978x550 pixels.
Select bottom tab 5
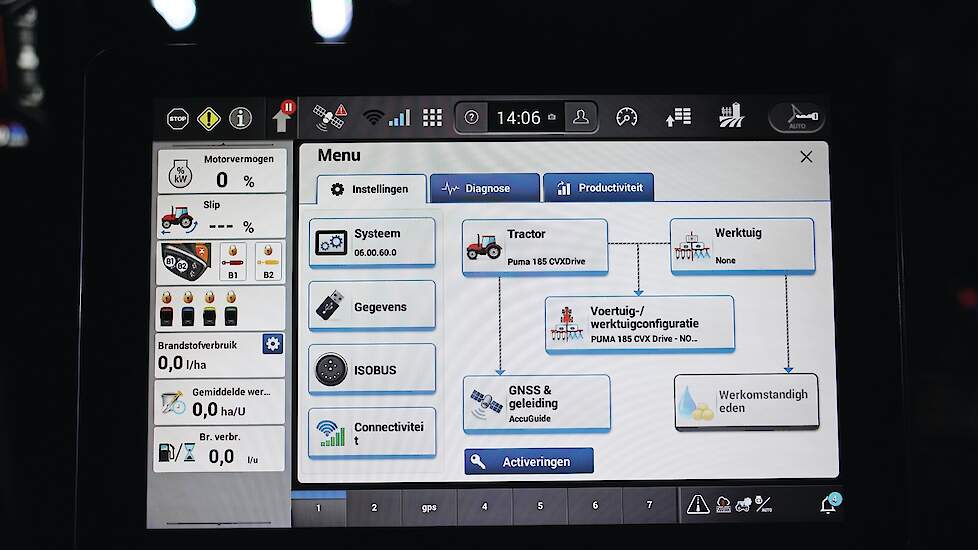point(540,506)
